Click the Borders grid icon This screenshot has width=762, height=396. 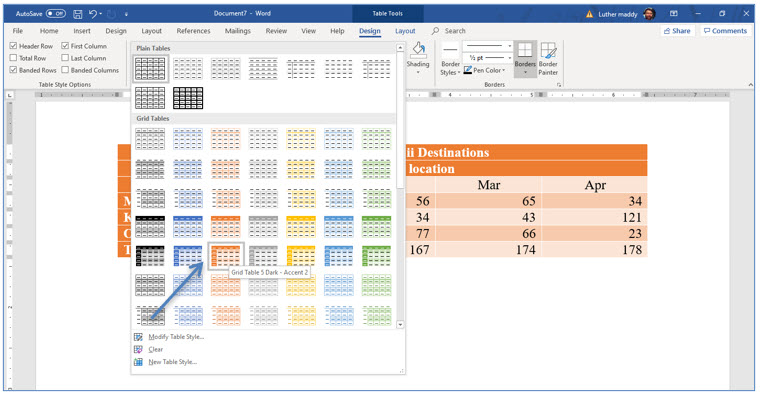(525, 50)
